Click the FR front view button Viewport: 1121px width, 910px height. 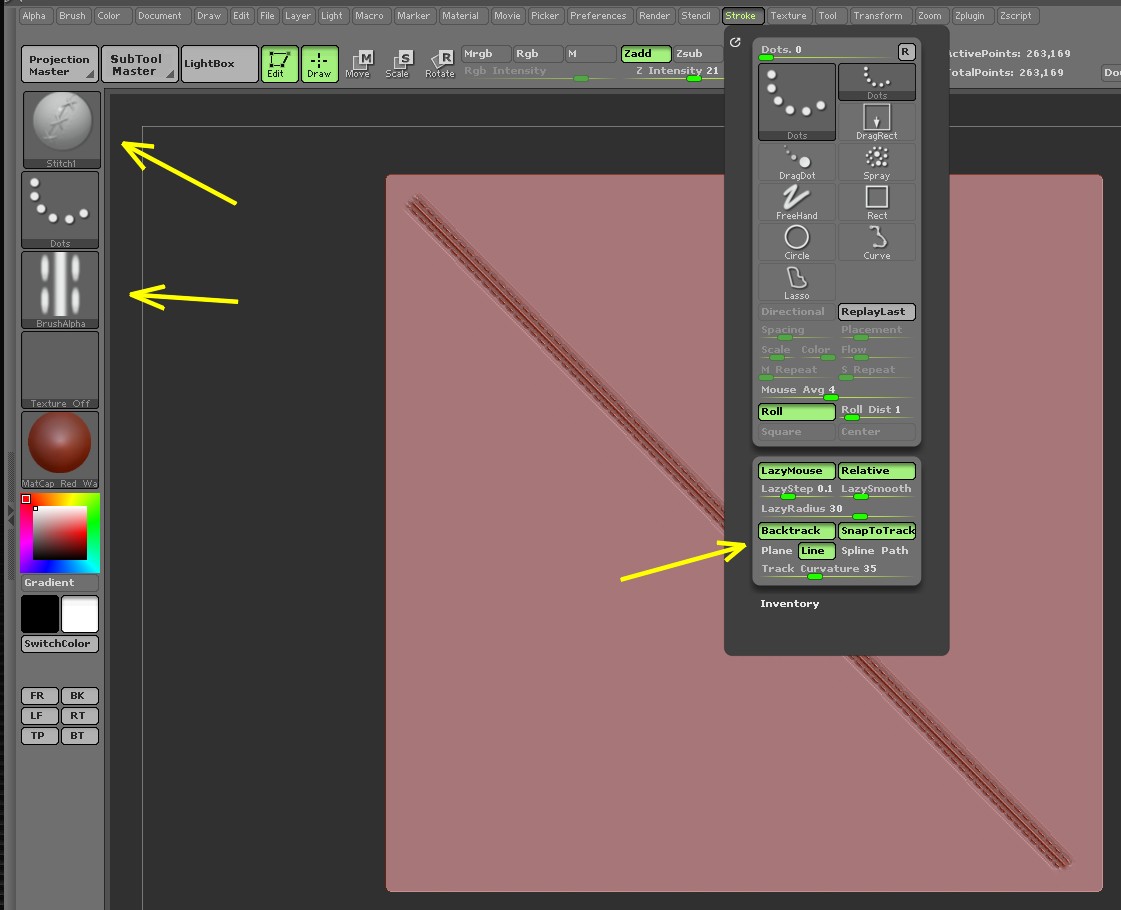pos(40,696)
